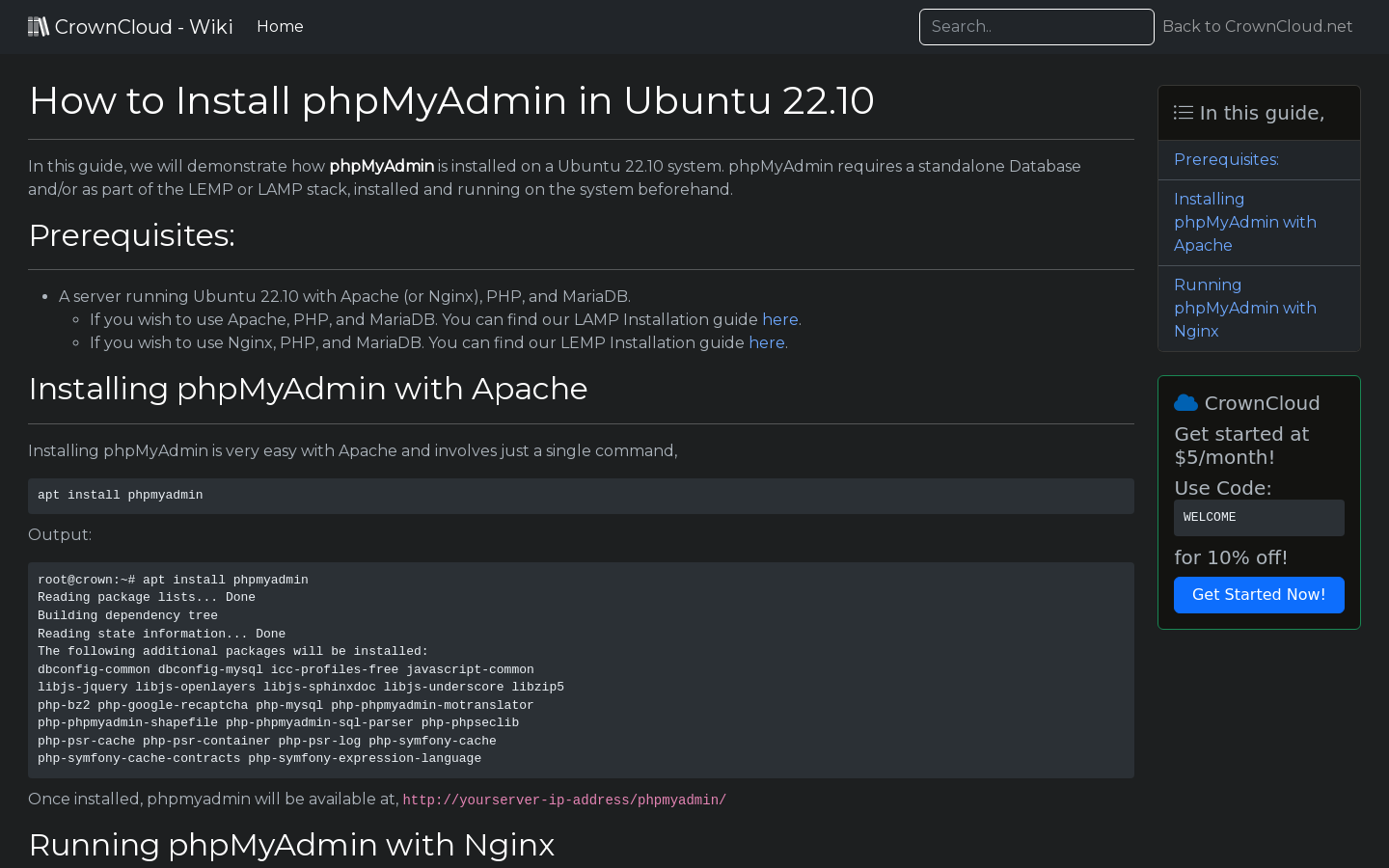This screenshot has width=1389, height=868.
Task: Click the list icon beside "In this guide,"
Action: [1184, 112]
